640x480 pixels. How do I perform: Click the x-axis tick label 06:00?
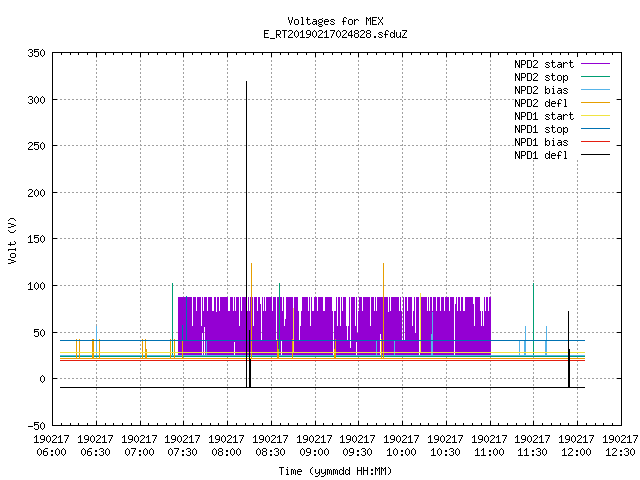pos(51,452)
